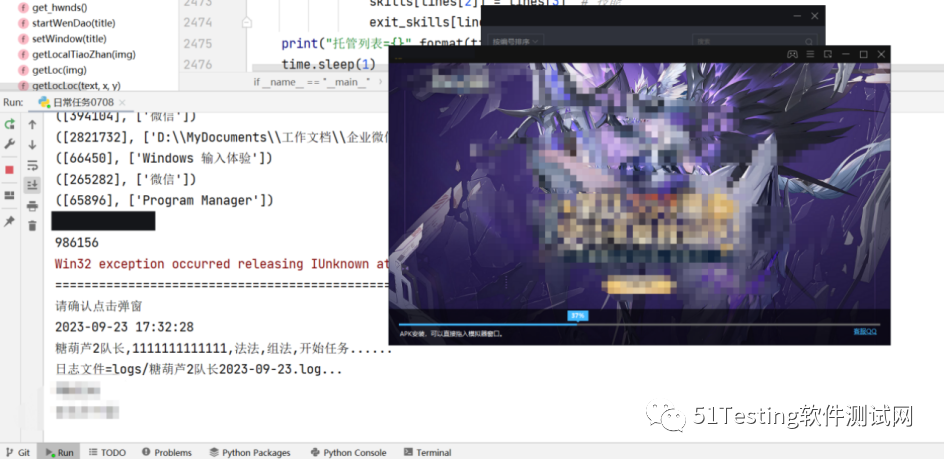
Task: Click the time.sleep(1) code line
Action: pos(328,64)
